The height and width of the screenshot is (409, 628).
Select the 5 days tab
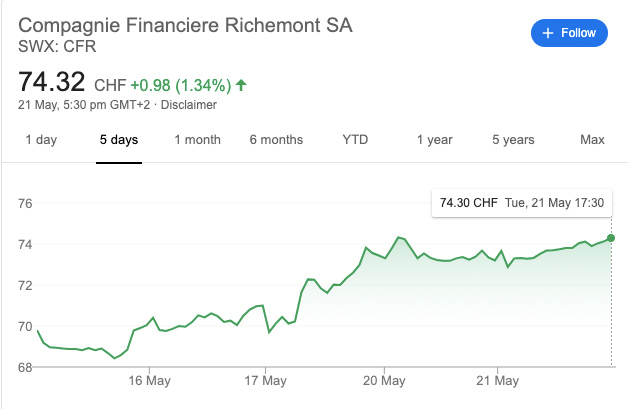pyautogui.click(x=119, y=140)
